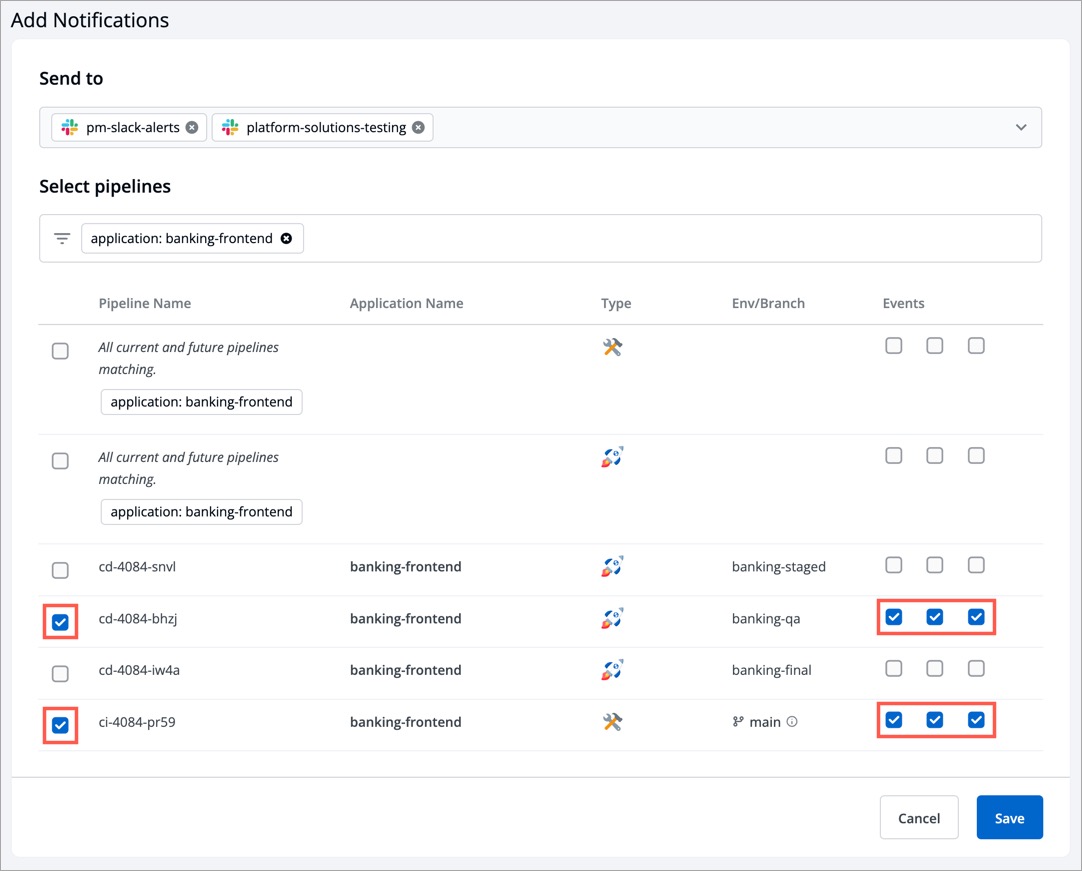1082x871 pixels.
Task: Disable the last Events checkbox for ci-4084-pr59
Action: pos(976,720)
